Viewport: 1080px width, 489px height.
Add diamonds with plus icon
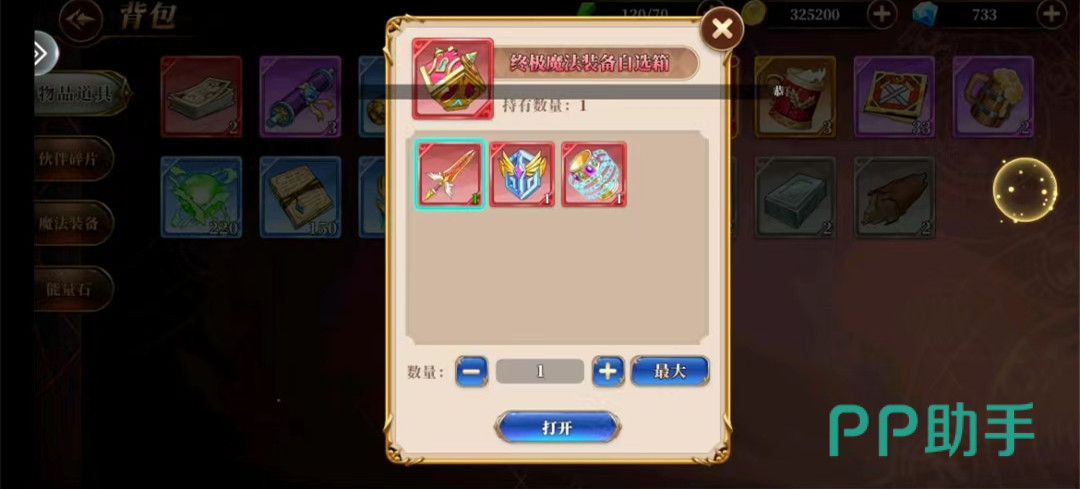1052,14
